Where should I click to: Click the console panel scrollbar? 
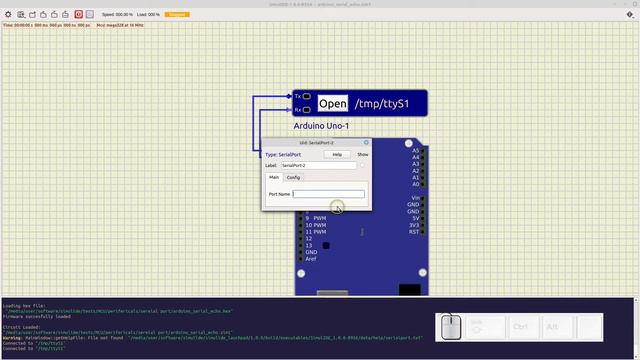coord(636,328)
